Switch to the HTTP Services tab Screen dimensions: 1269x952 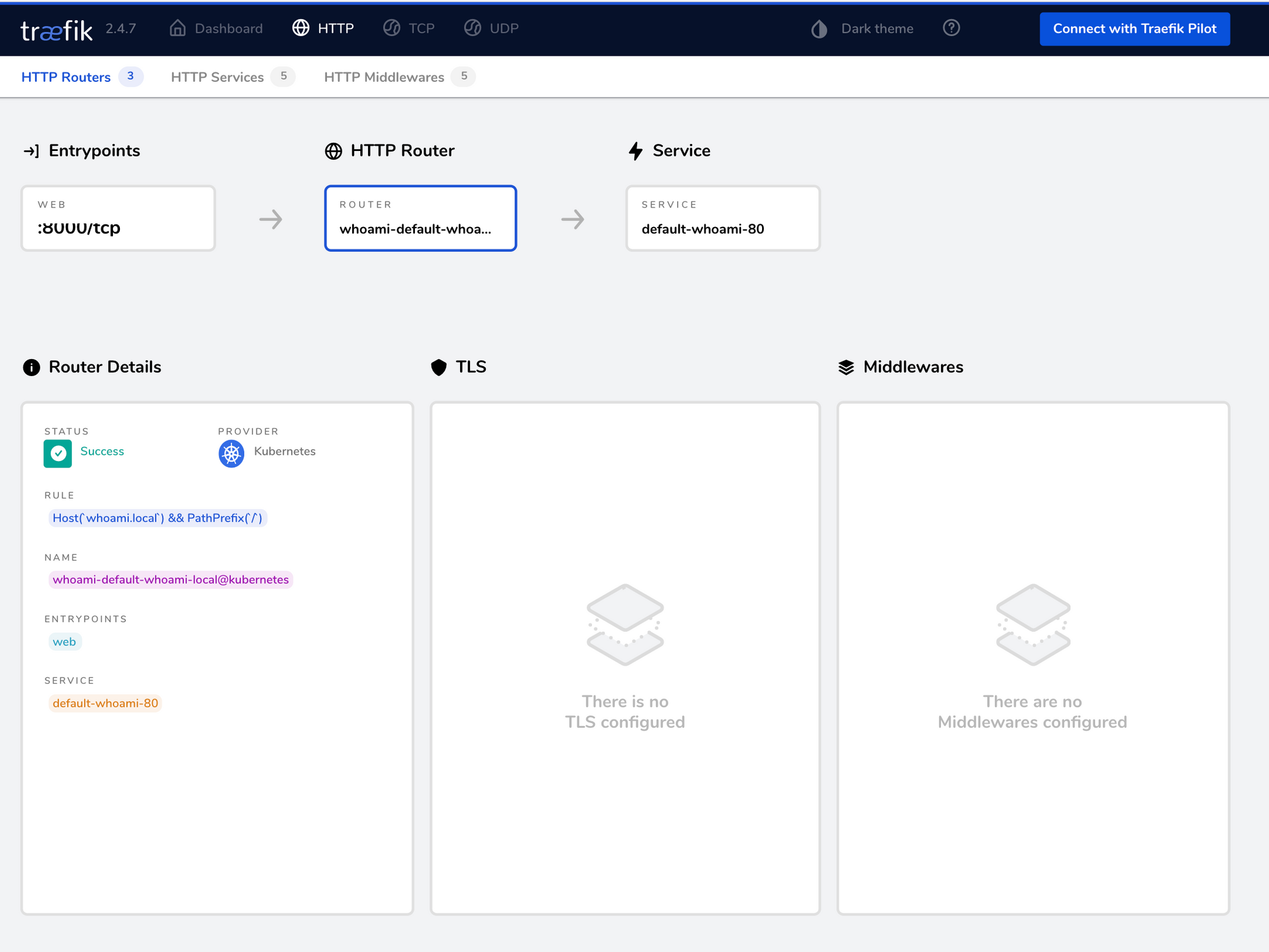[217, 77]
